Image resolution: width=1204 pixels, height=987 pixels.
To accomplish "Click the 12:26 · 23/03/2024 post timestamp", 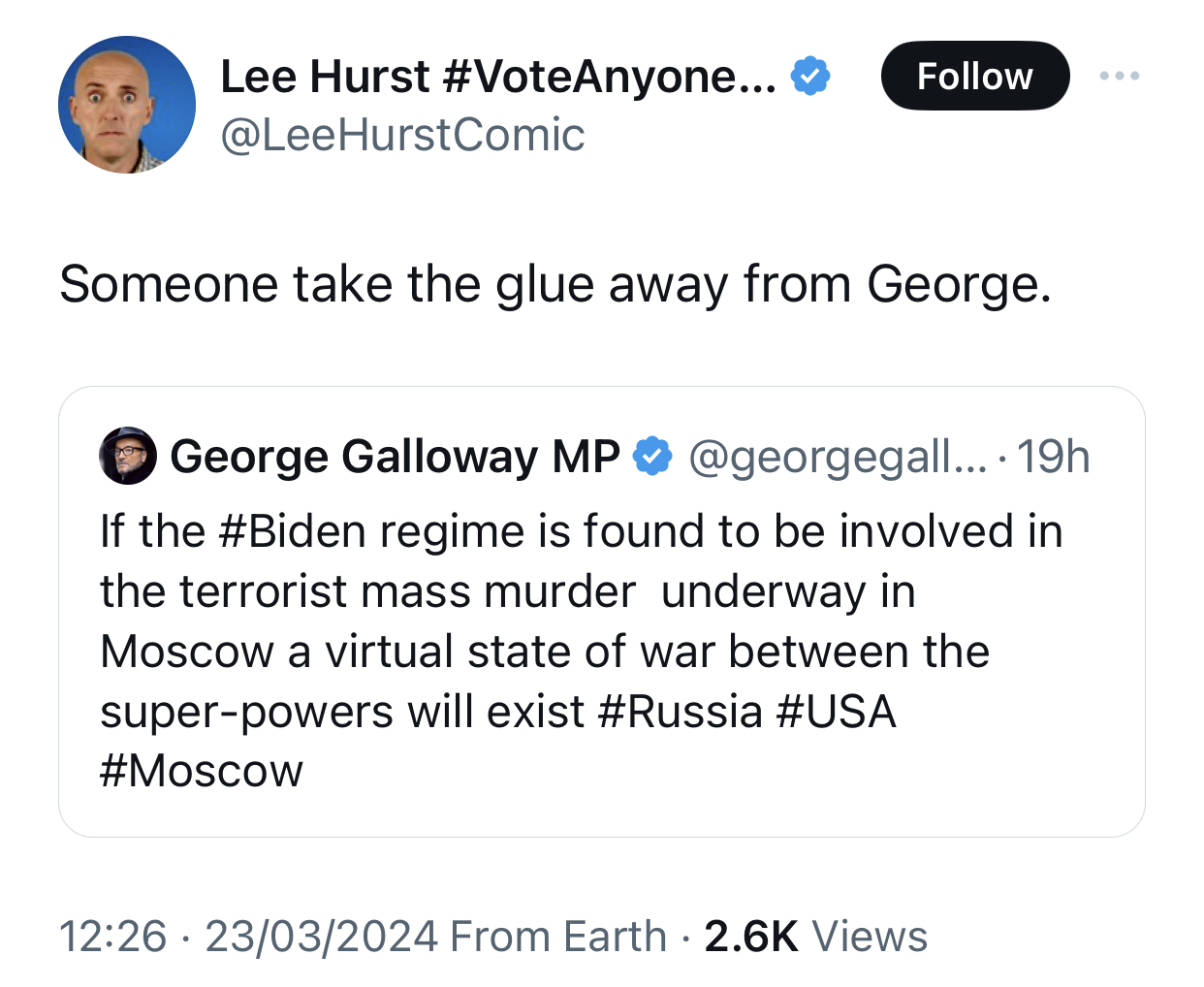I will pyautogui.click(x=248, y=937).
